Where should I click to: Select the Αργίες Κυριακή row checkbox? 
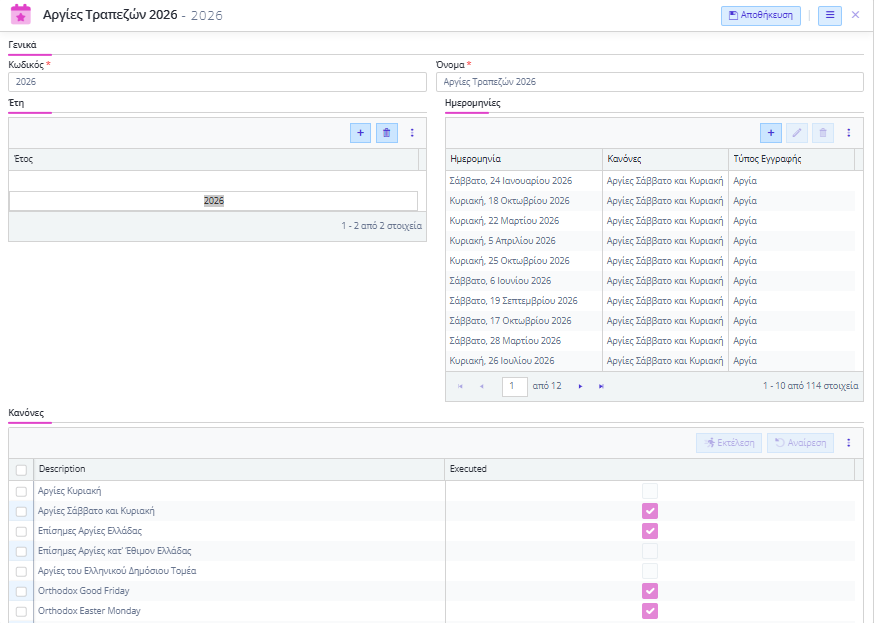pyautogui.click(x=21, y=491)
